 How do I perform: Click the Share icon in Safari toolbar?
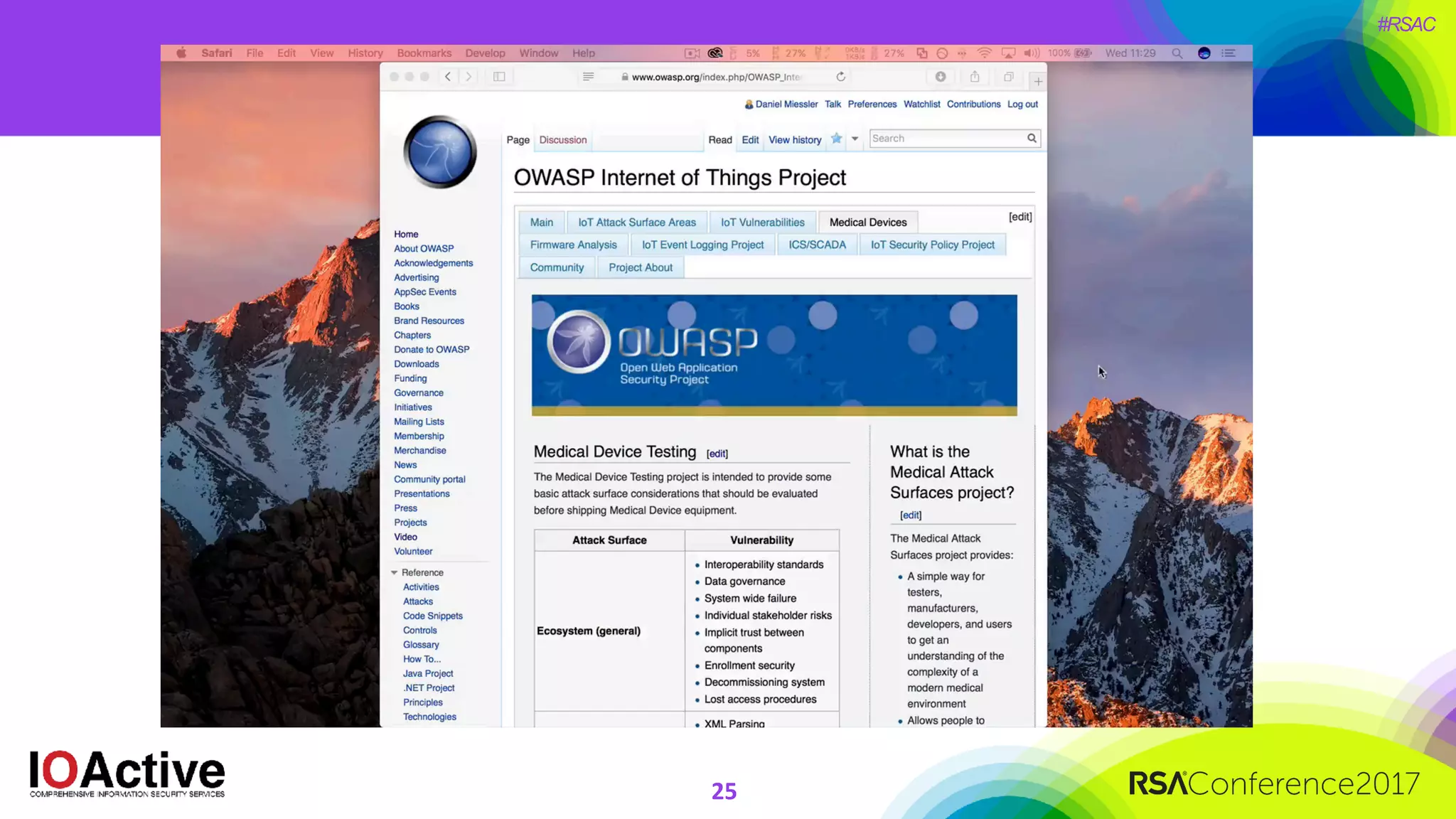click(975, 77)
